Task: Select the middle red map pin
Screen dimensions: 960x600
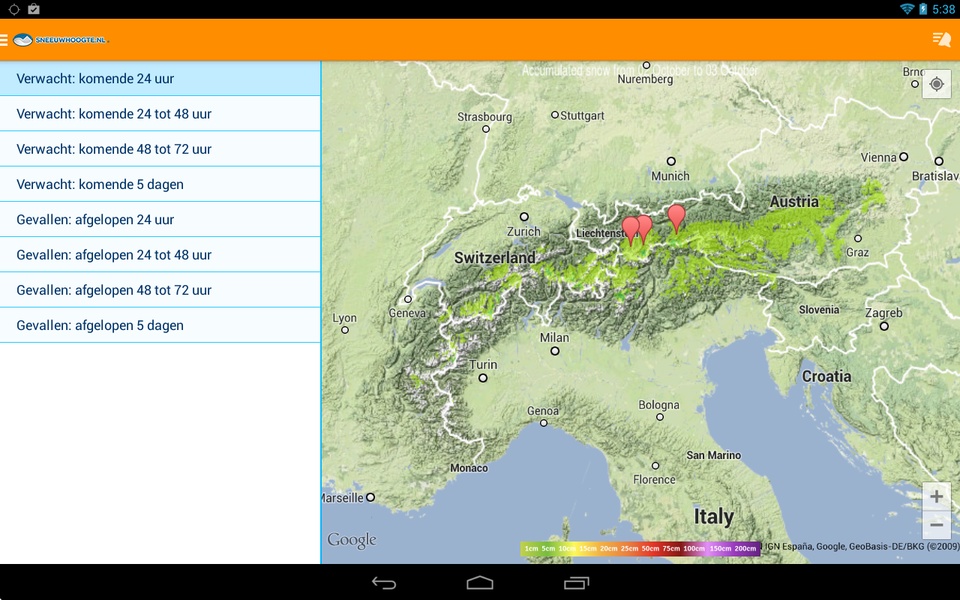Action: click(x=643, y=229)
